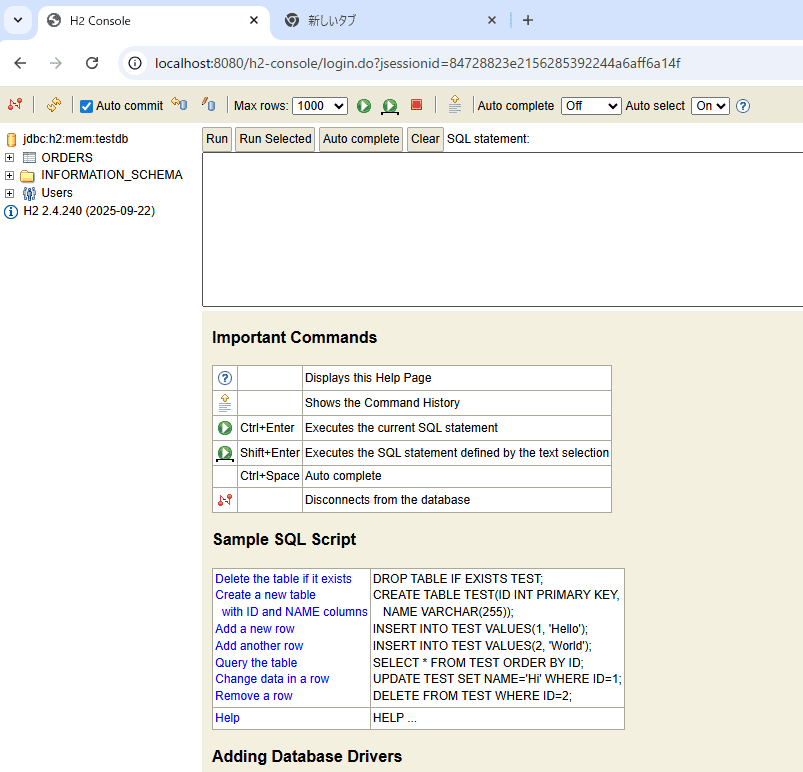The height and width of the screenshot is (772, 803).
Task: Click the green Run icon in the toolbar
Action: click(x=364, y=106)
